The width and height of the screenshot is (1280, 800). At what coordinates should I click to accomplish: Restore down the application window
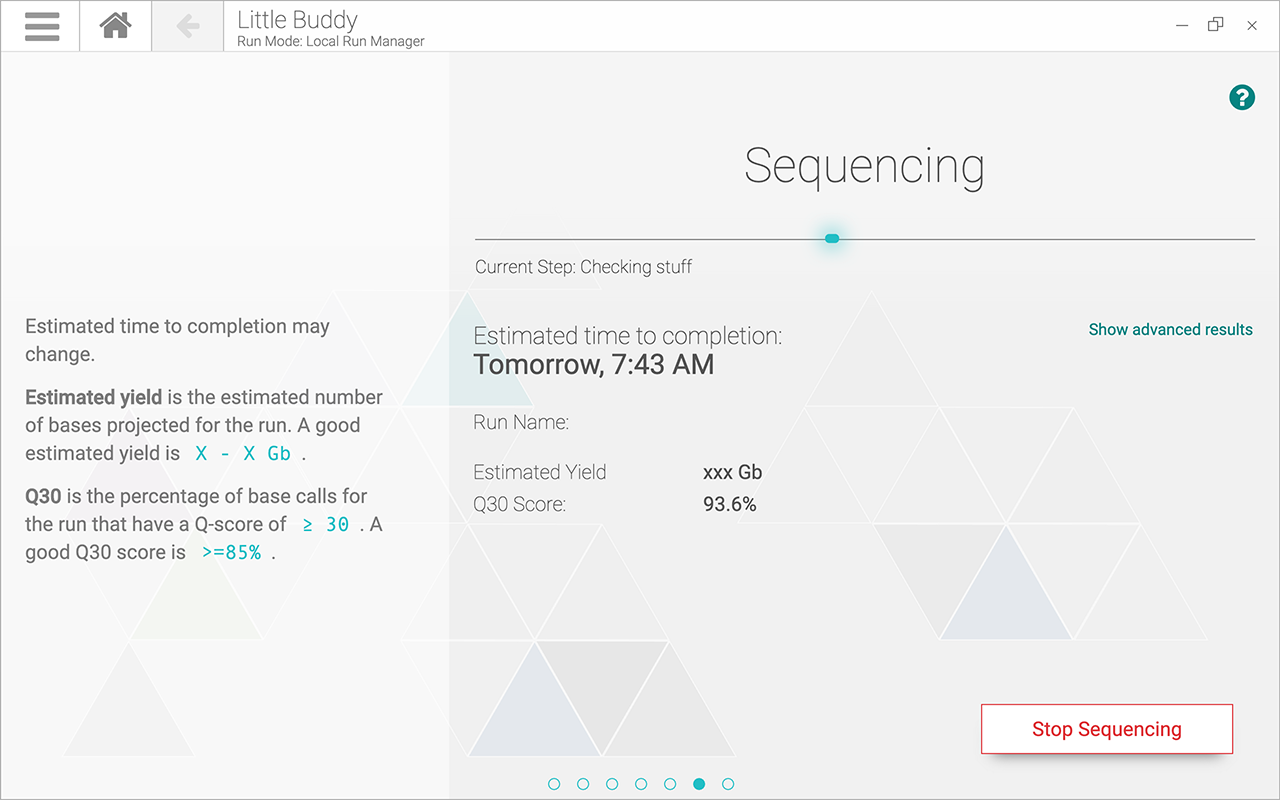click(1216, 25)
